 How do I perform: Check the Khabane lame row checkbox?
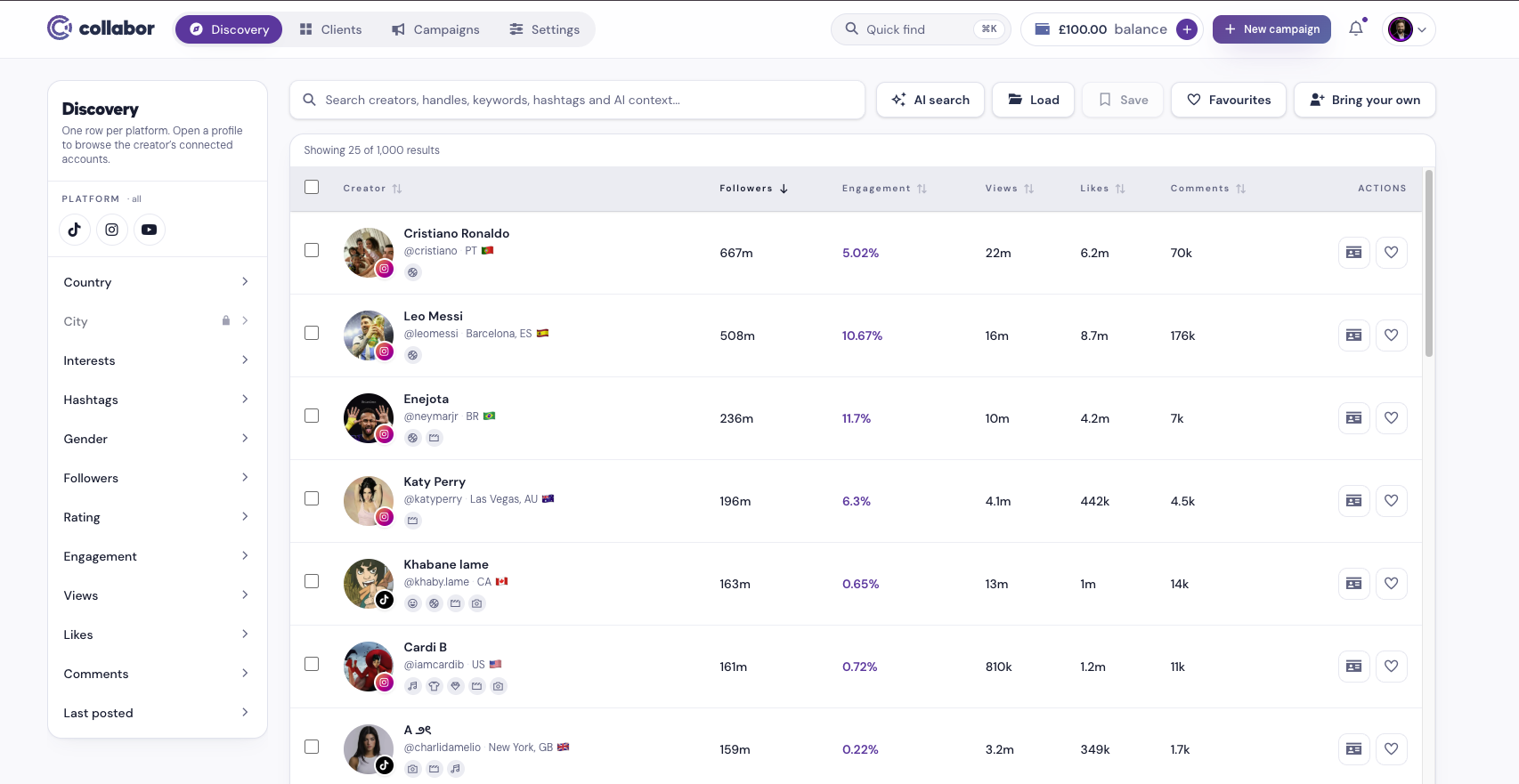312,581
